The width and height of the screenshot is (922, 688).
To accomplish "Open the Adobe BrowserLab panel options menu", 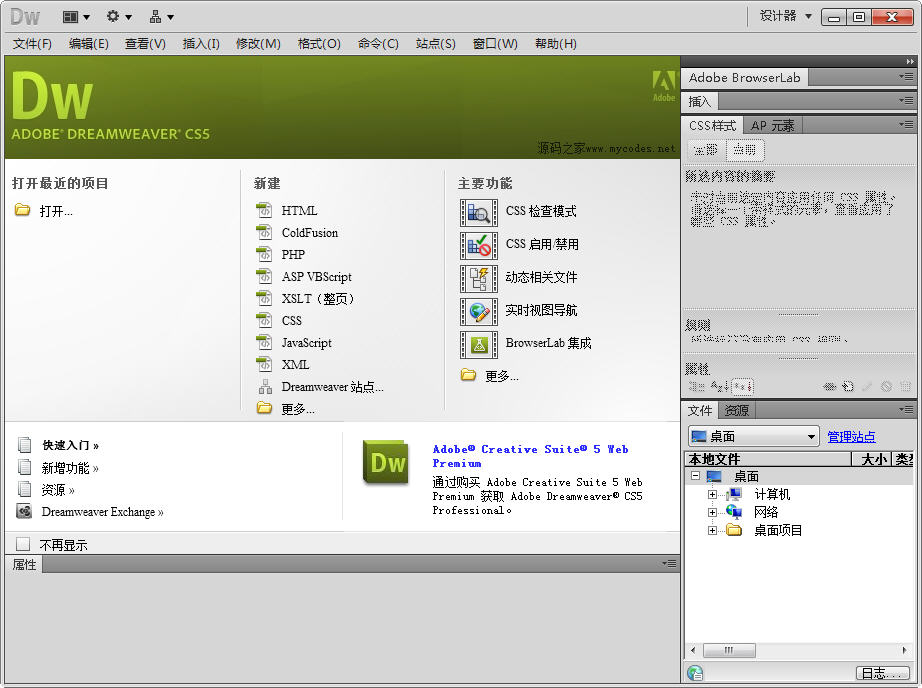I will coord(906,76).
